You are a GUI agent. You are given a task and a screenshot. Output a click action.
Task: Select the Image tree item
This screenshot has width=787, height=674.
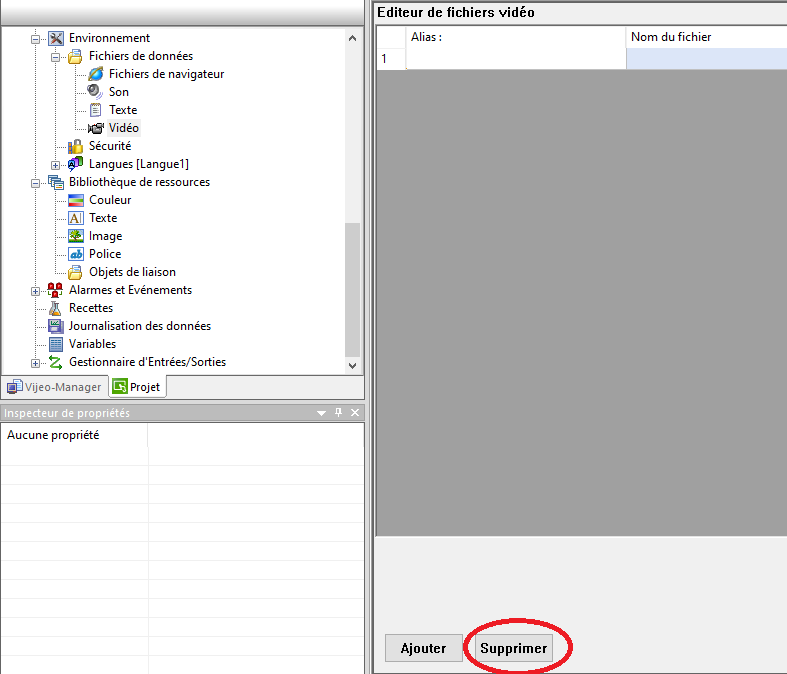105,236
